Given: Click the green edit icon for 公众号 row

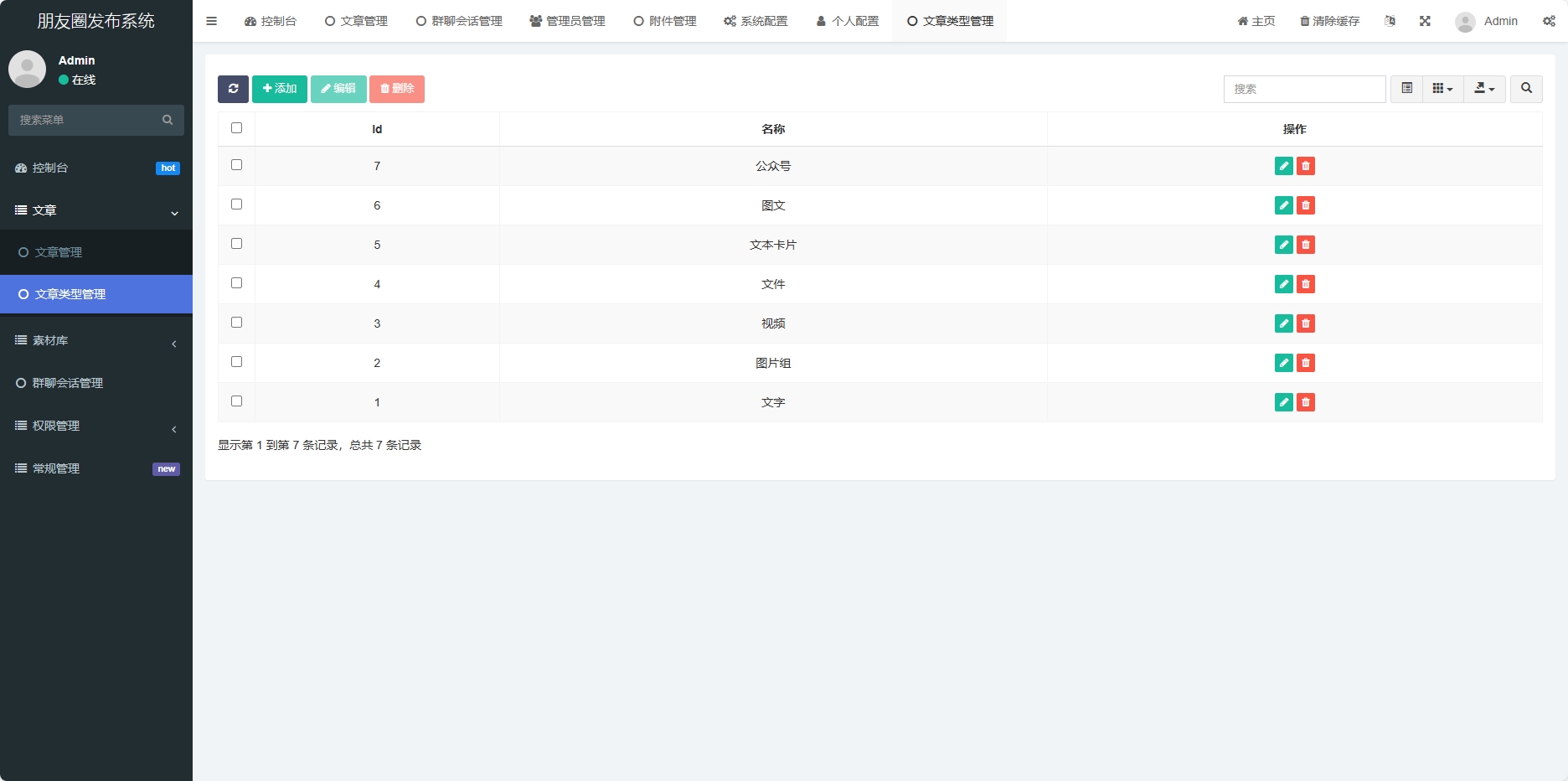Looking at the screenshot, I should coord(1283,166).
